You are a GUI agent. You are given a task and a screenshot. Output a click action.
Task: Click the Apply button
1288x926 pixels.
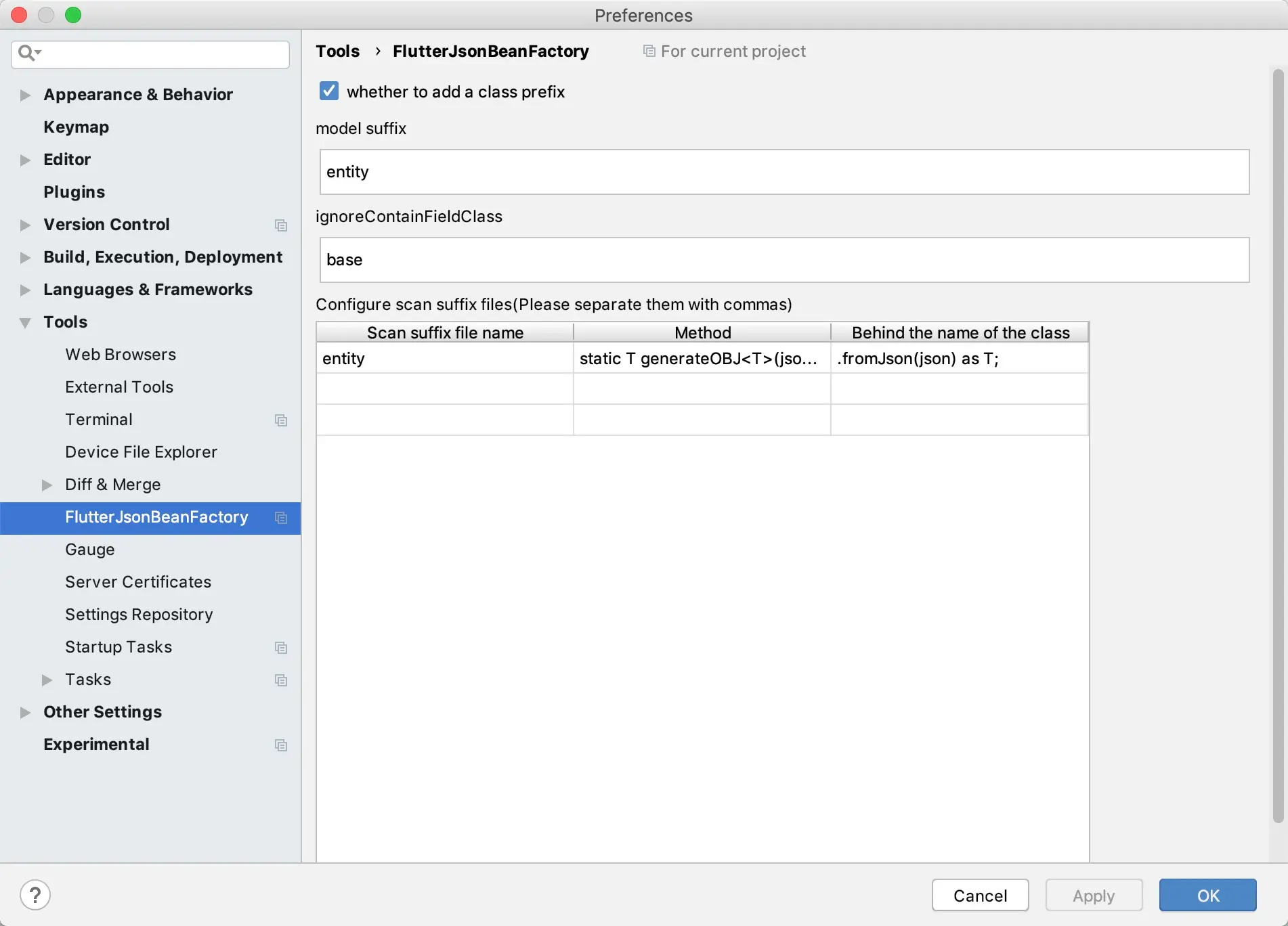point(1094,895)
